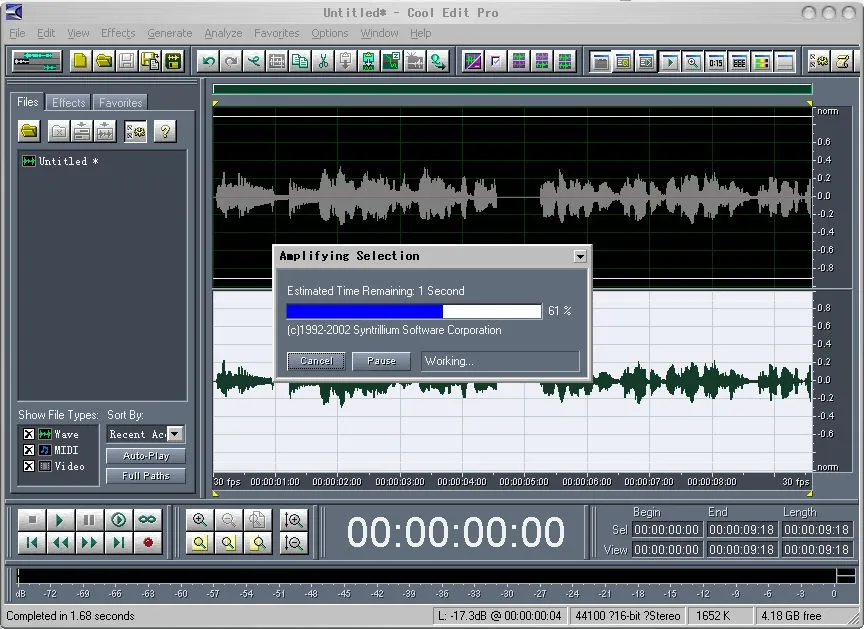
Task: Open the scripts window with the scroll icon
Action: coord(842,61)
